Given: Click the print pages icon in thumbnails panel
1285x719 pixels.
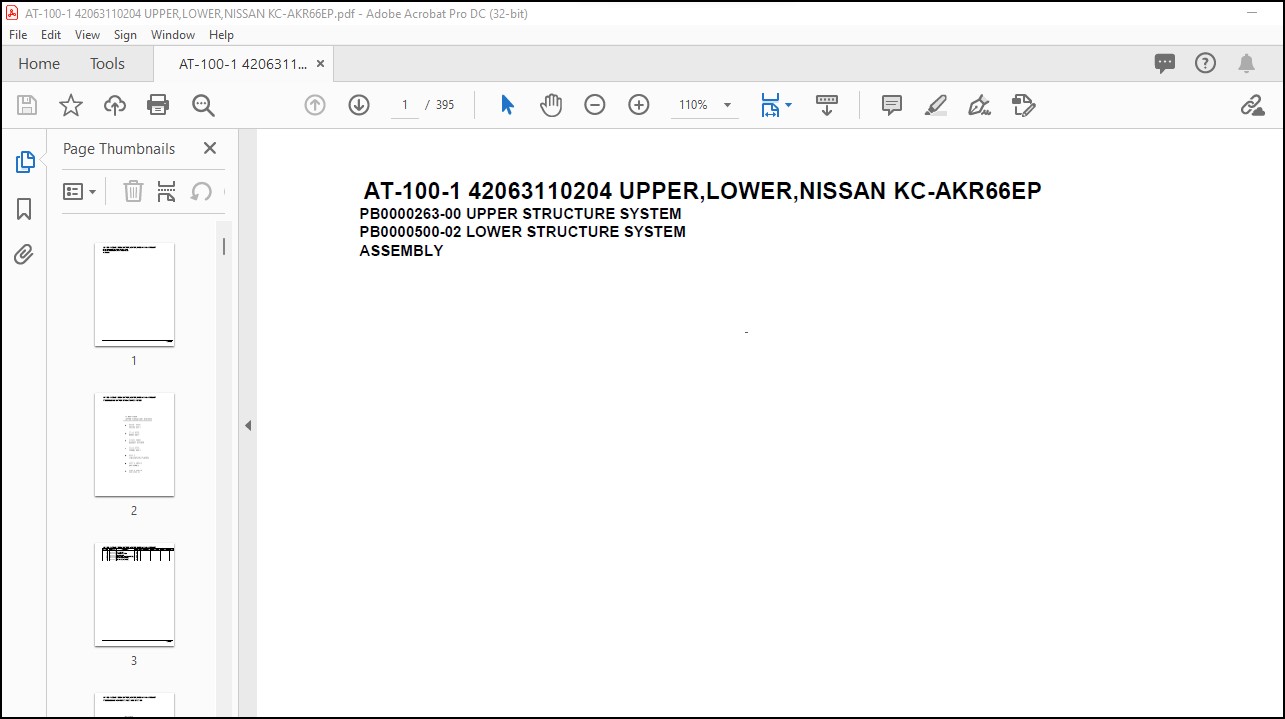Looking at the screenshot, I should pos(167,191).
